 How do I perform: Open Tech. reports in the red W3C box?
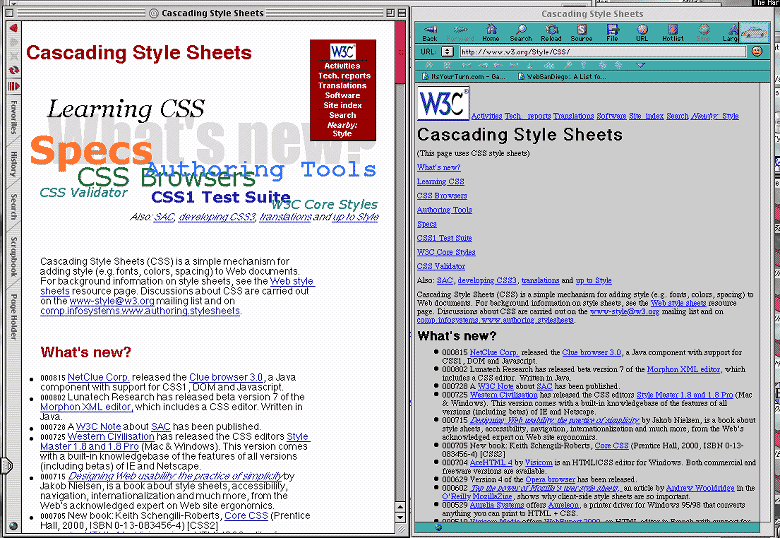pyautogui.click(x=344, y=76)
